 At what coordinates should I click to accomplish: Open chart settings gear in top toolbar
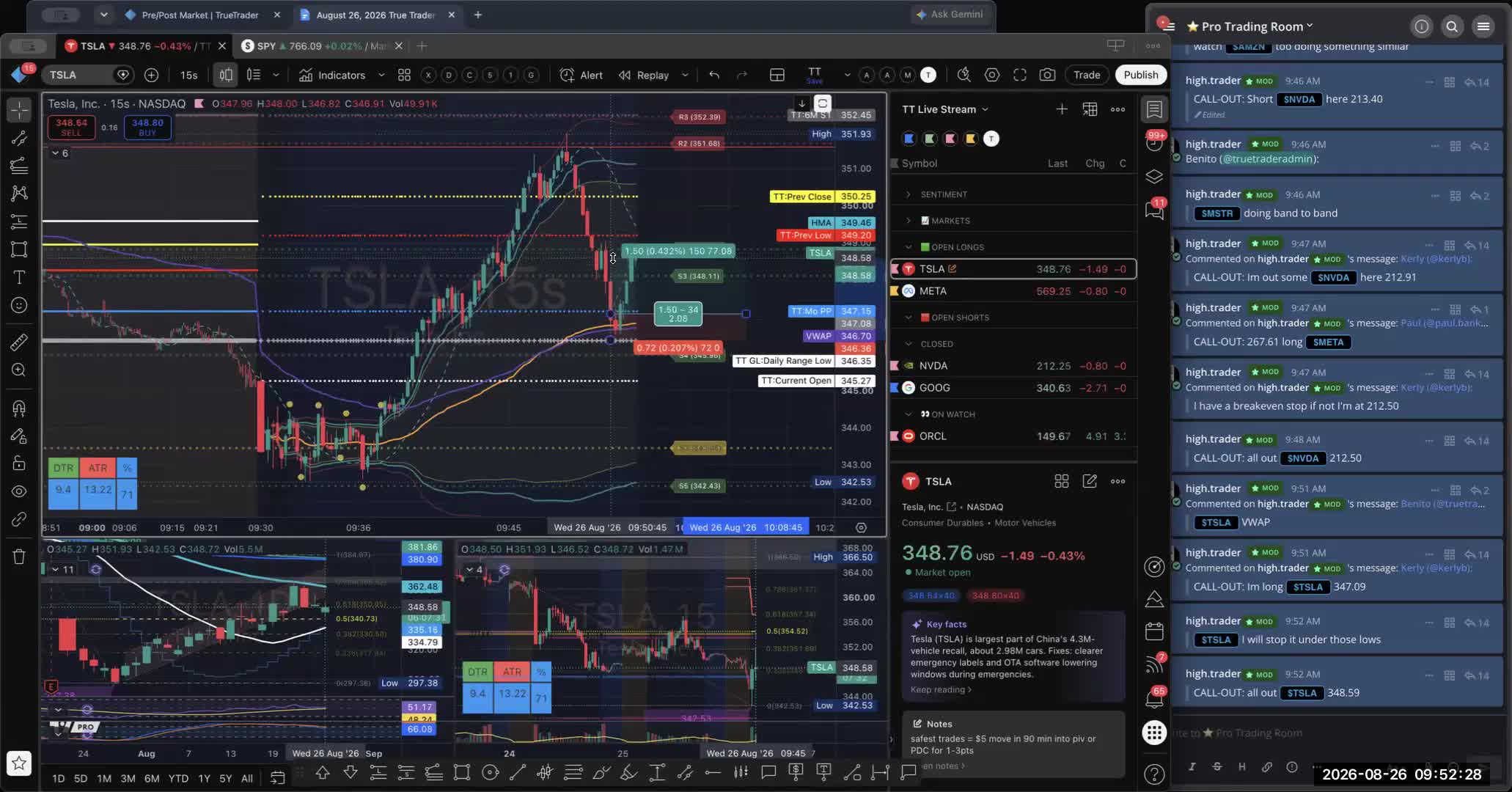[x=991, y=75]
